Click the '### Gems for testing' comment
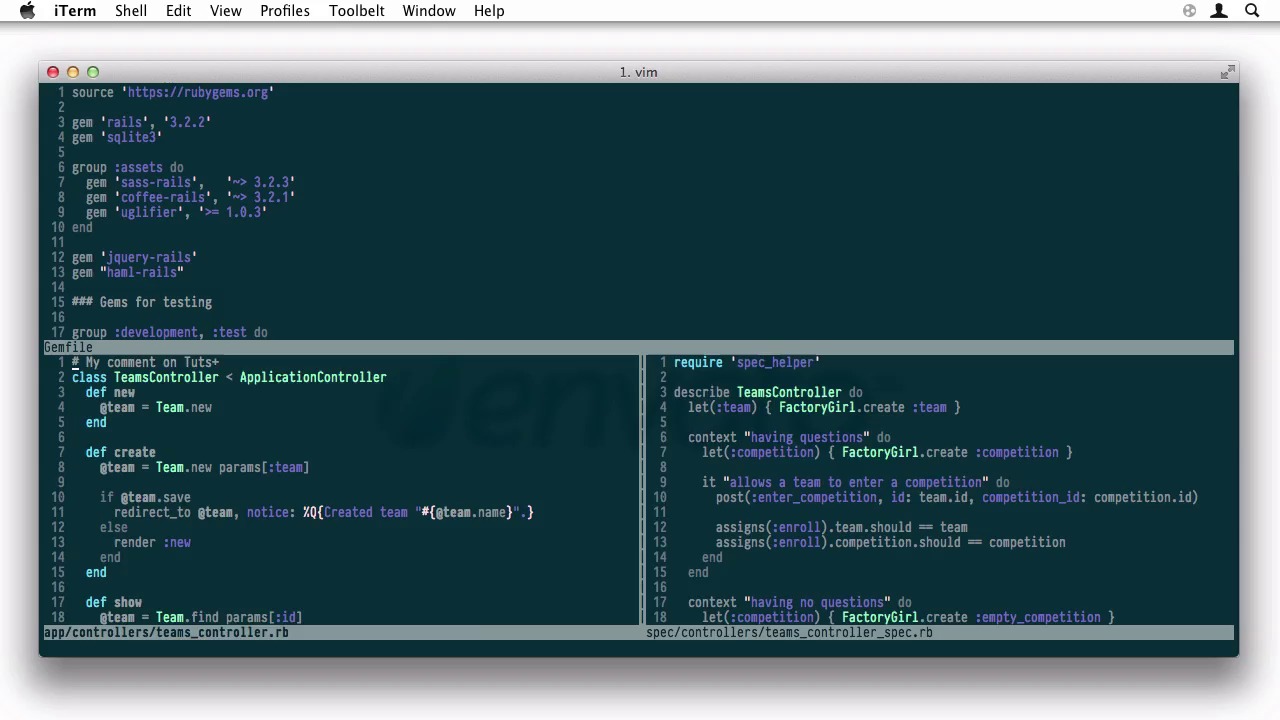Image resolution: width=1280 pixels, height=720 pixels. 141,302
